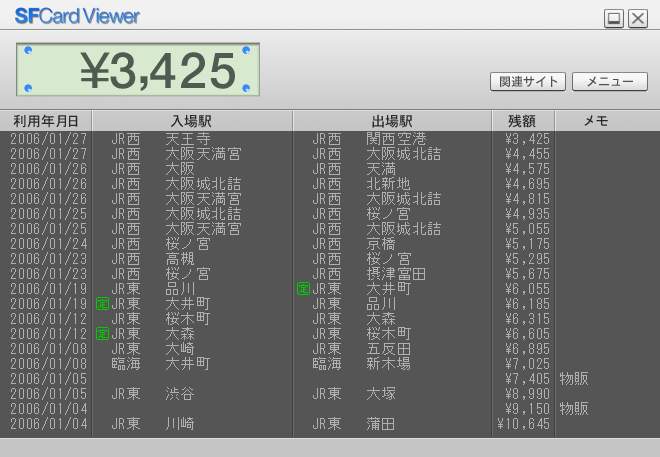Image resolution: width=660 pixels, height=457 pixels.
Task: Open the メニュー button
Action: (x=609, y=82)
